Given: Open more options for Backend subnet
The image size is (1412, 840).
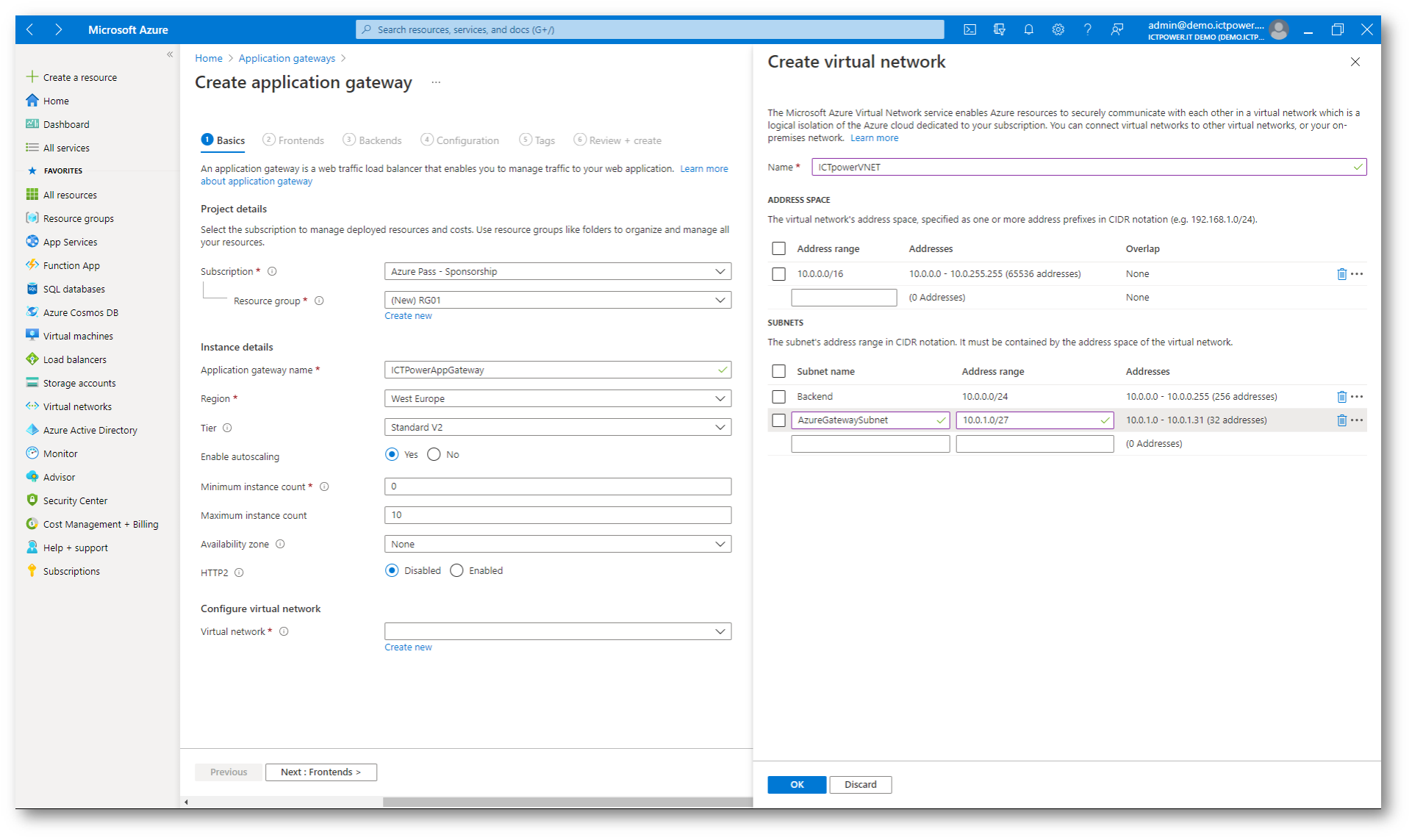Looking at the screenshot, I should click(x=1357, y=397).
